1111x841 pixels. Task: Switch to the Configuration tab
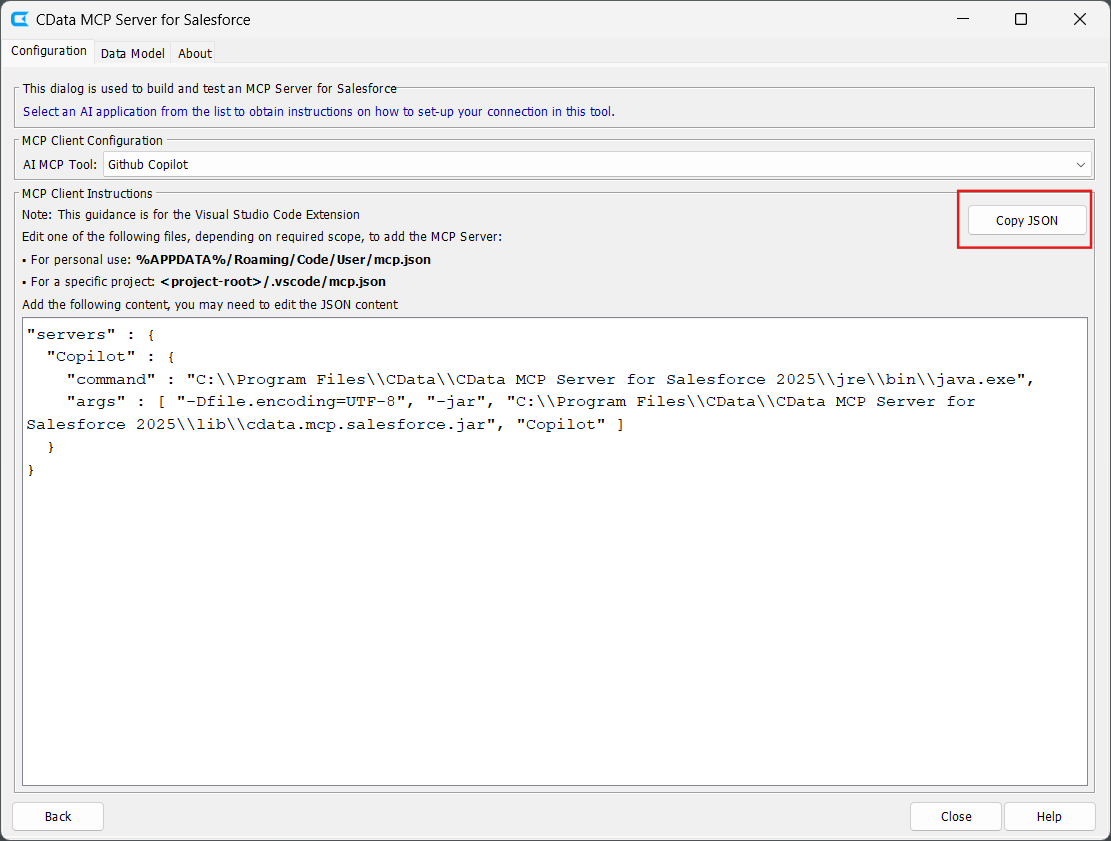(49, 51)
